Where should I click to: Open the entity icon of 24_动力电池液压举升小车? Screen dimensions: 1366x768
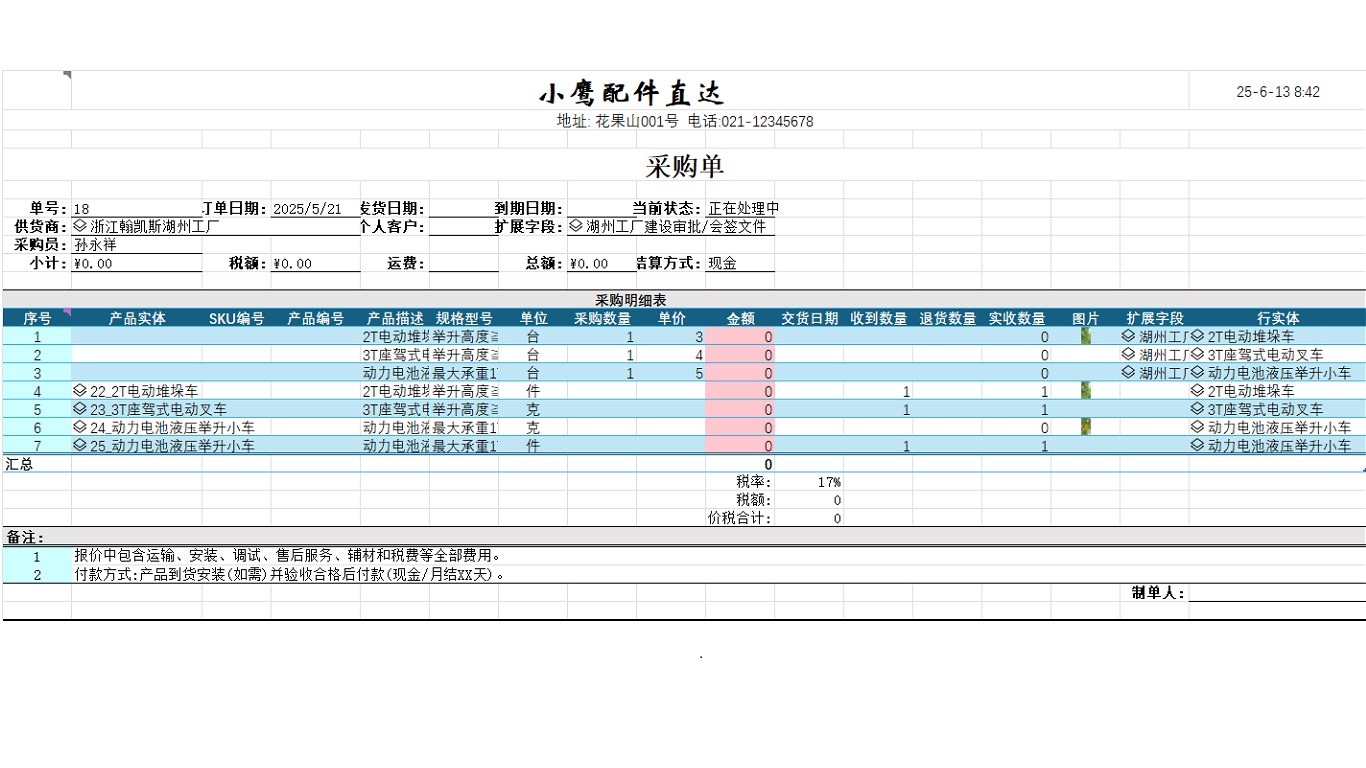coord(79,427)
